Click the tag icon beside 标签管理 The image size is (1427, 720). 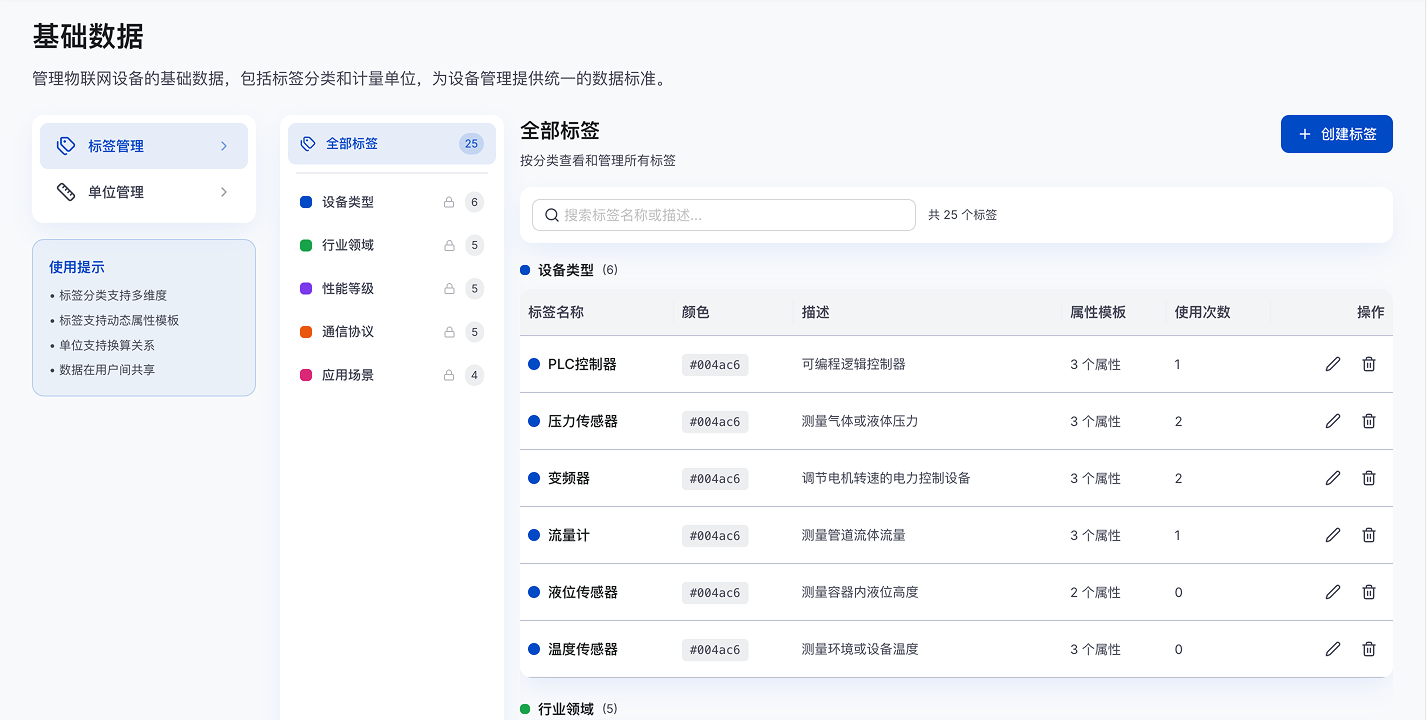(x=66, y=146)
